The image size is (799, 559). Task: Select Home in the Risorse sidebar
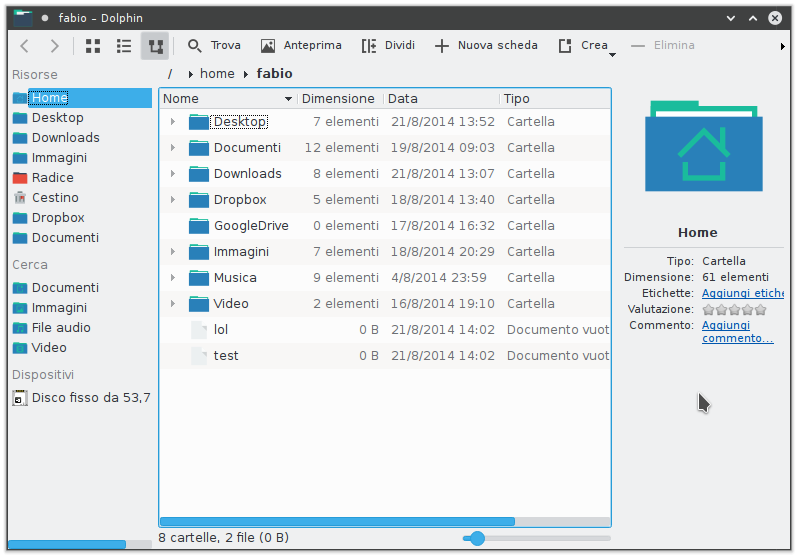pos(82,97)
